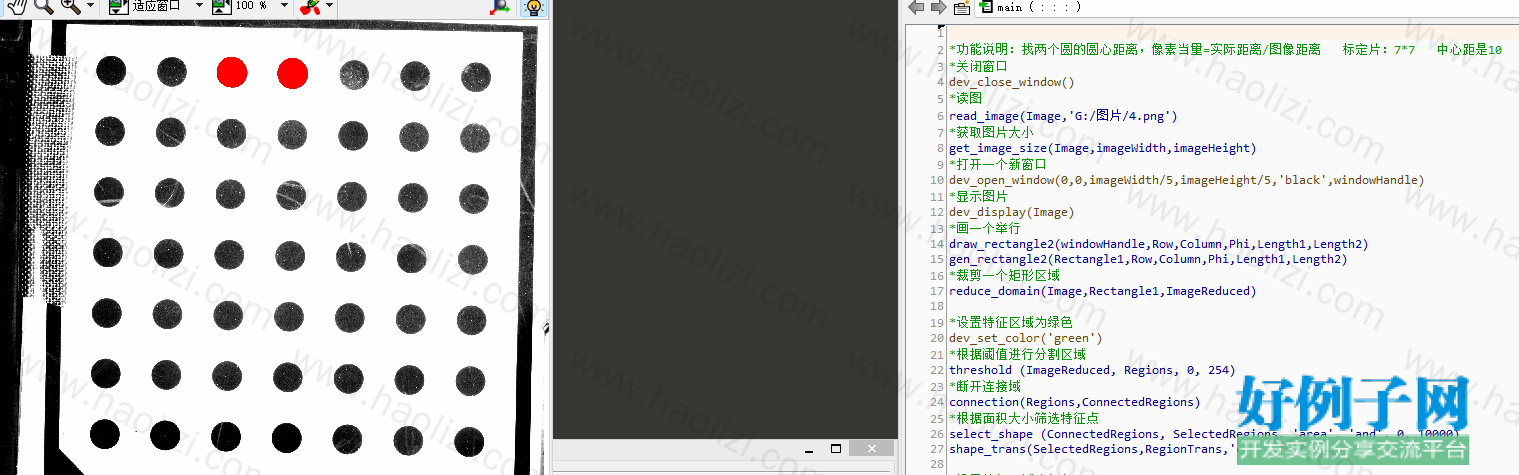Click the gen_rectangle2 code line
1519x475 pixels.
tap(1148, 259)
